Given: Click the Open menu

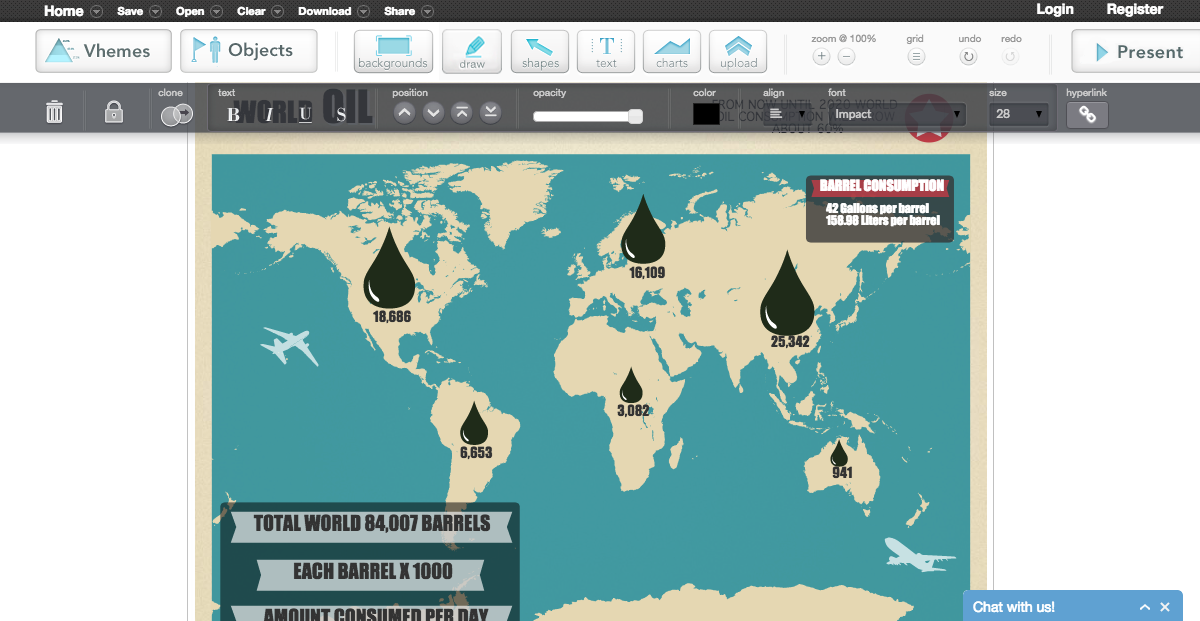Looking at the screenshot, I should pyautogui.click(x=190, y=11).
